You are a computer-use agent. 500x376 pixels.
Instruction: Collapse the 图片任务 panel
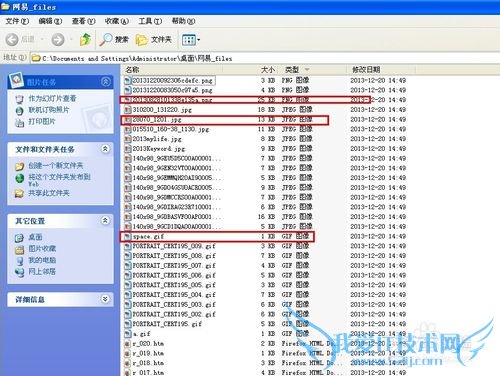[106, 82]
